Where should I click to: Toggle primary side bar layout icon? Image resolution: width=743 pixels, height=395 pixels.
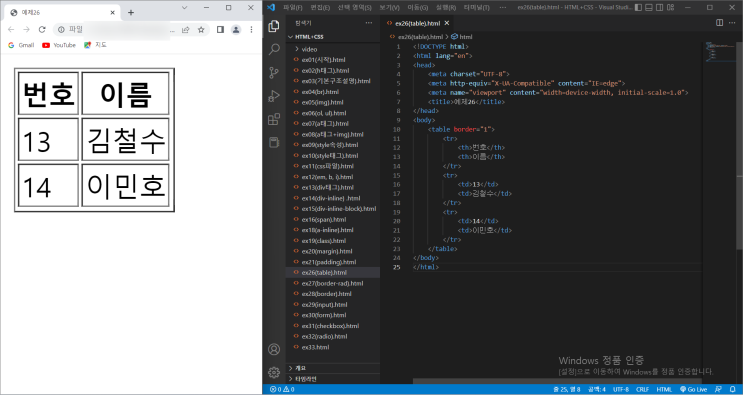tap(638, 7)
